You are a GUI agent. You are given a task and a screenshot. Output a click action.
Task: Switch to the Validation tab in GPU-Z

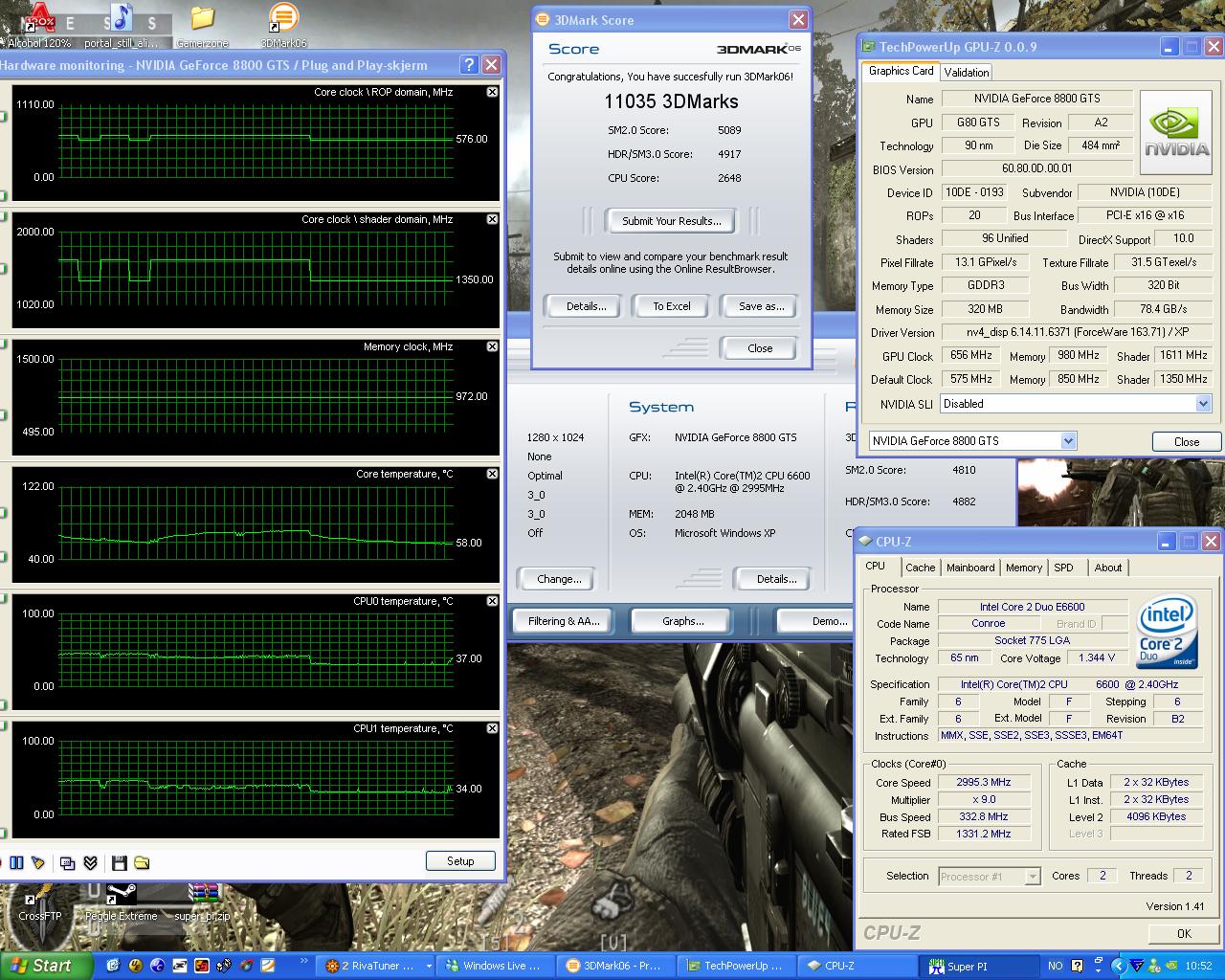[x=967, y=72]
